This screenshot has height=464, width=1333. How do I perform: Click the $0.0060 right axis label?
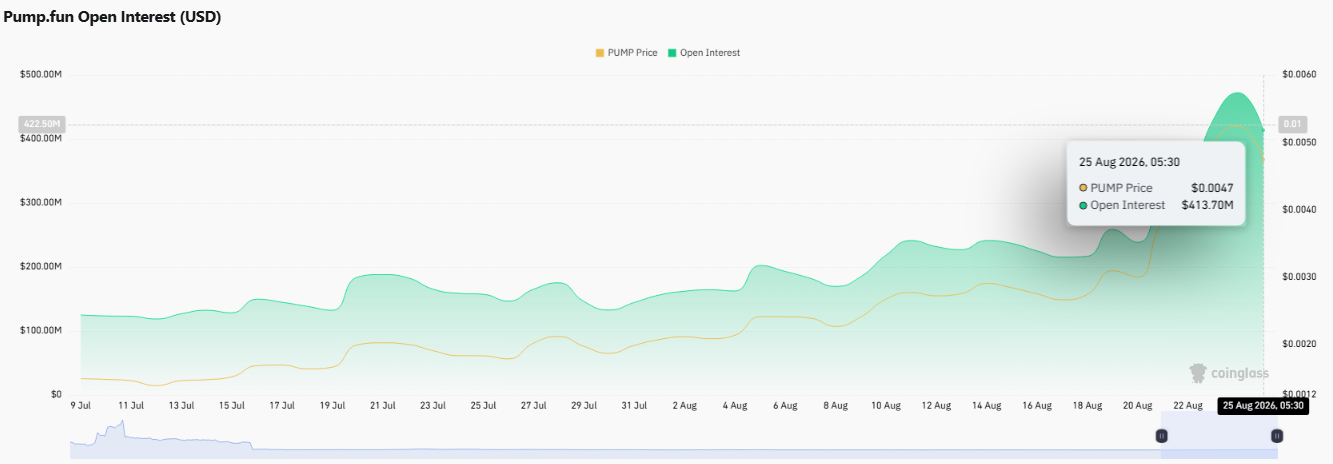point(1301,75)
